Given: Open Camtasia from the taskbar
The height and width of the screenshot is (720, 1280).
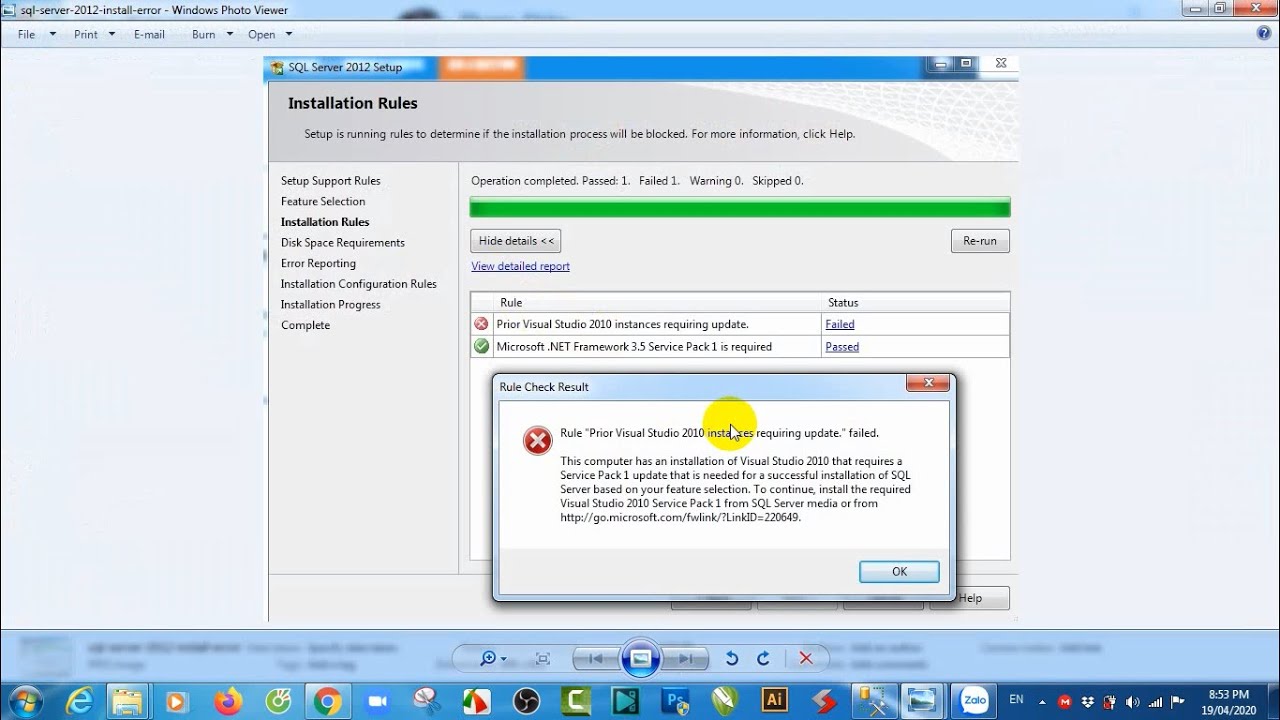Looking at the screenshot, I should [x=577, y=701].
